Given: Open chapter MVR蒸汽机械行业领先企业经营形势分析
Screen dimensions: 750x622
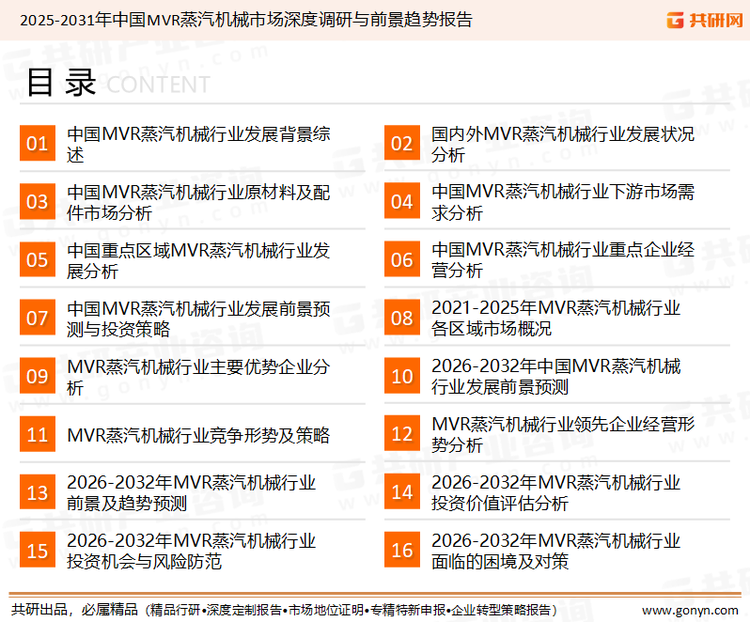Looking at the screenshot, I should (563, 434).
